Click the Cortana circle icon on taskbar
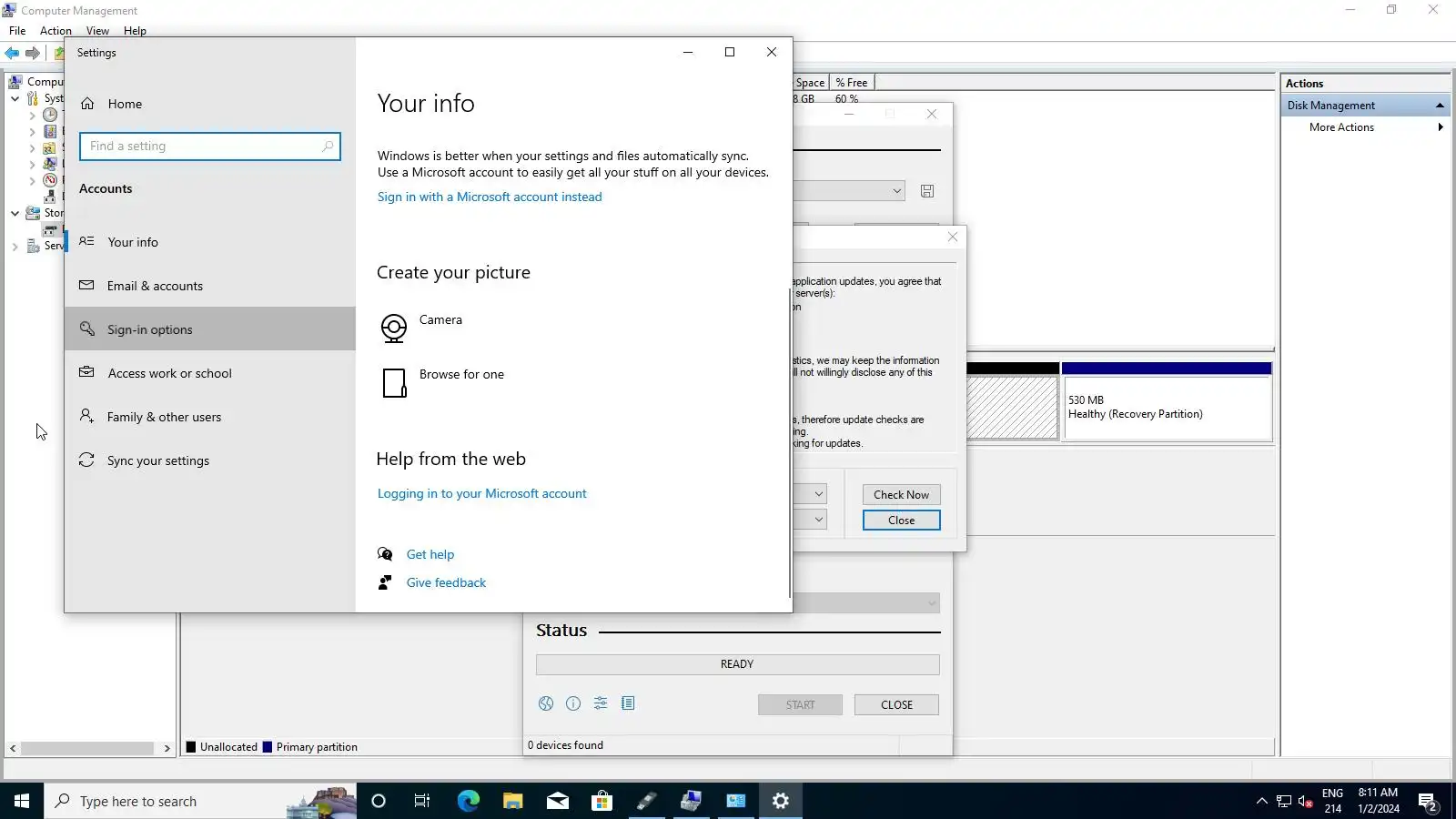This screenshot has width=1456, height=819. 379,801
